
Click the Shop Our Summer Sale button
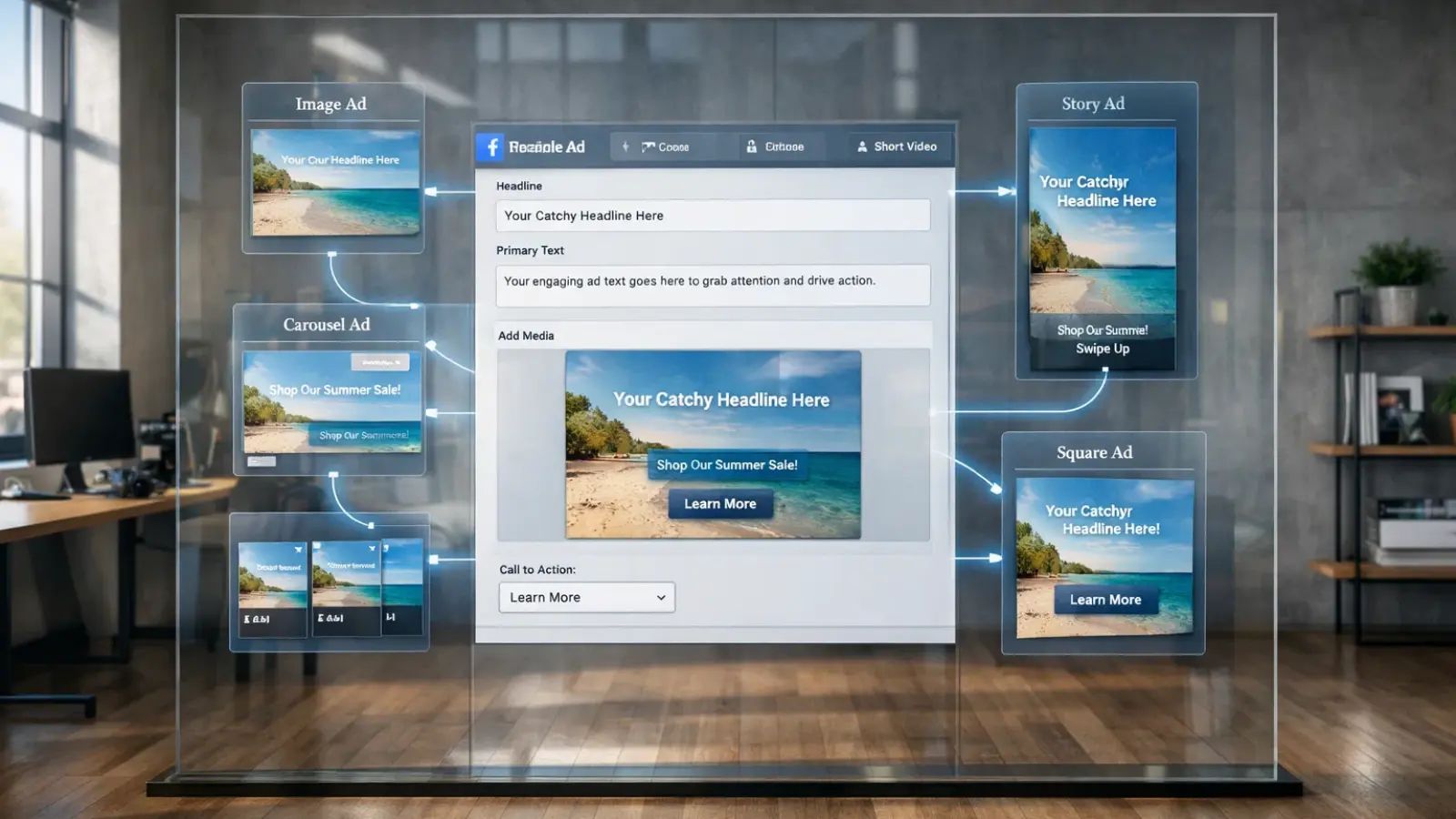(x=727, y=464)
